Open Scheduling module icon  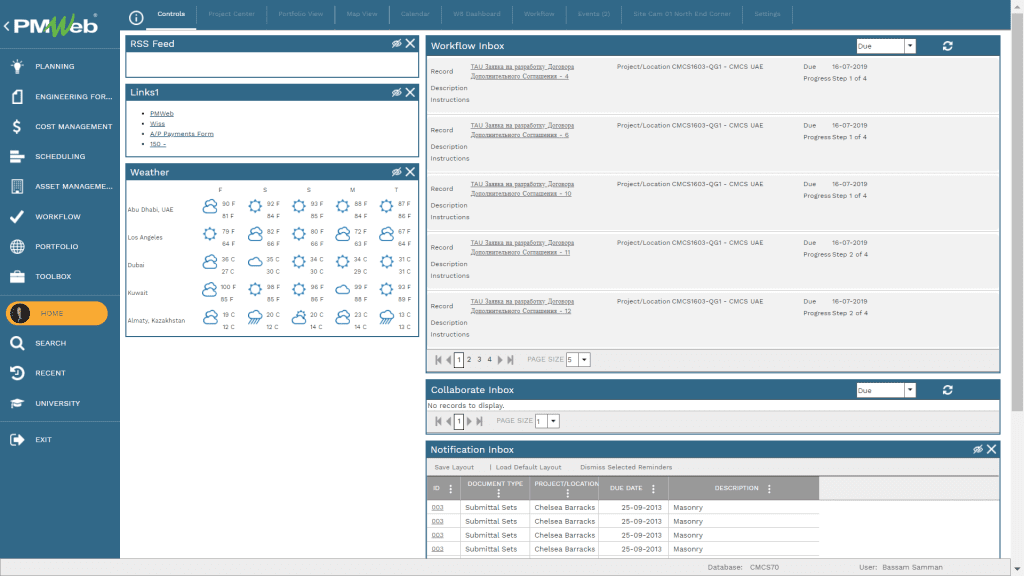pyautogui.click(x=17, y=157)
